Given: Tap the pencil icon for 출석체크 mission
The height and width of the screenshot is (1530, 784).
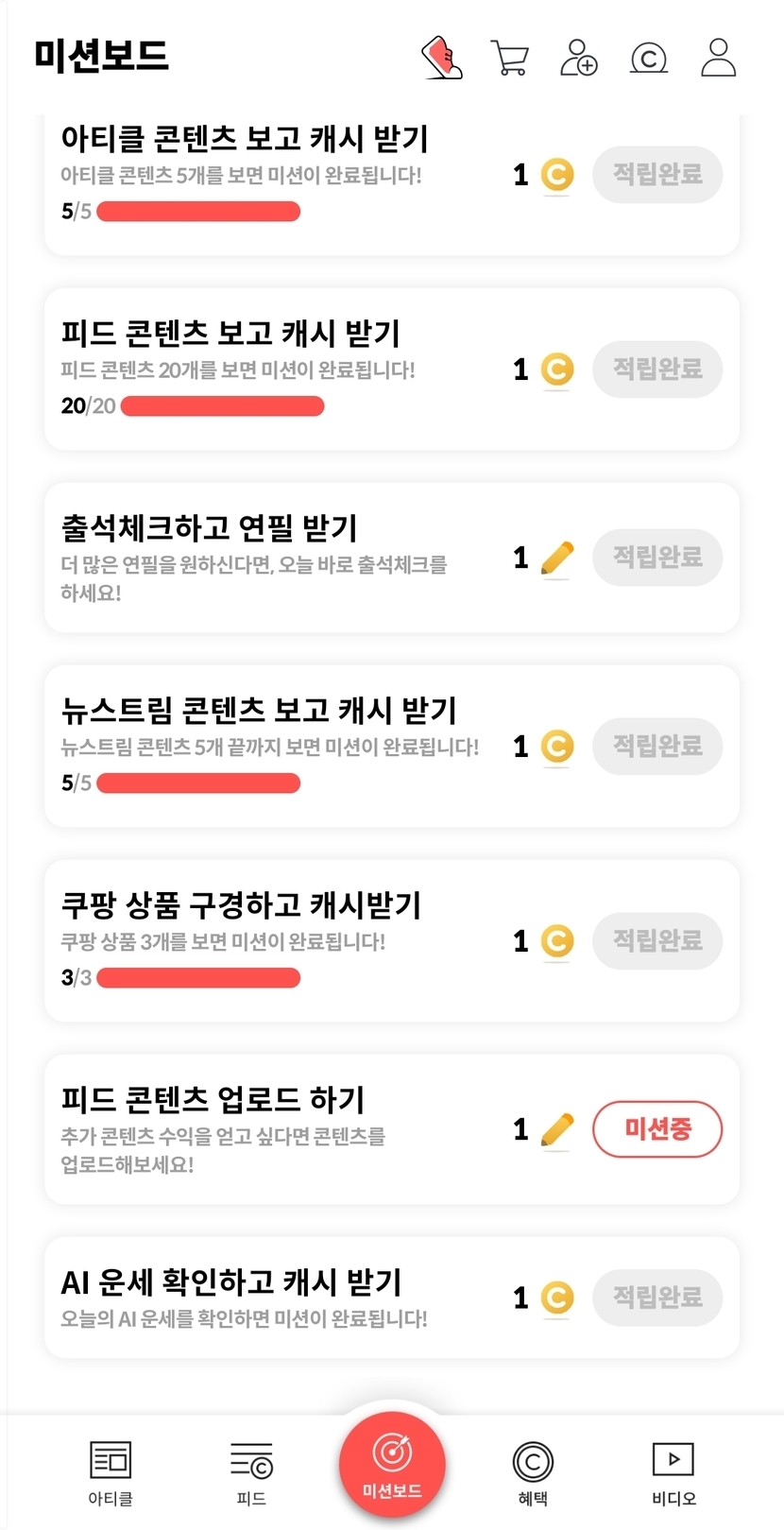Looking at the screenshot, I should pos(557,558).
